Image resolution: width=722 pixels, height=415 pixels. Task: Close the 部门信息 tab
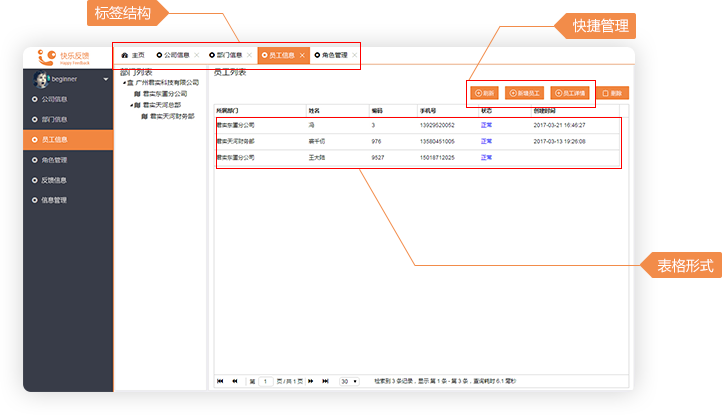coord(250,55)
